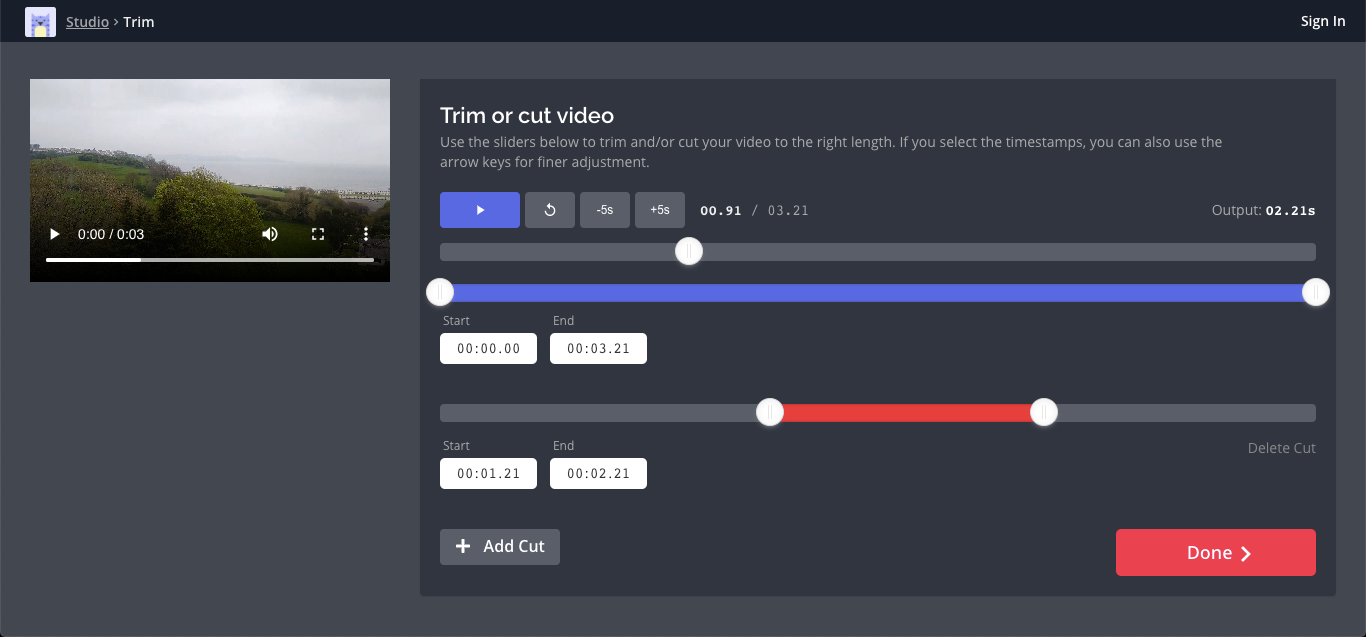Click the Output 02.21s text
This screenshot has height=637, width=1366.
(1263, 211)
